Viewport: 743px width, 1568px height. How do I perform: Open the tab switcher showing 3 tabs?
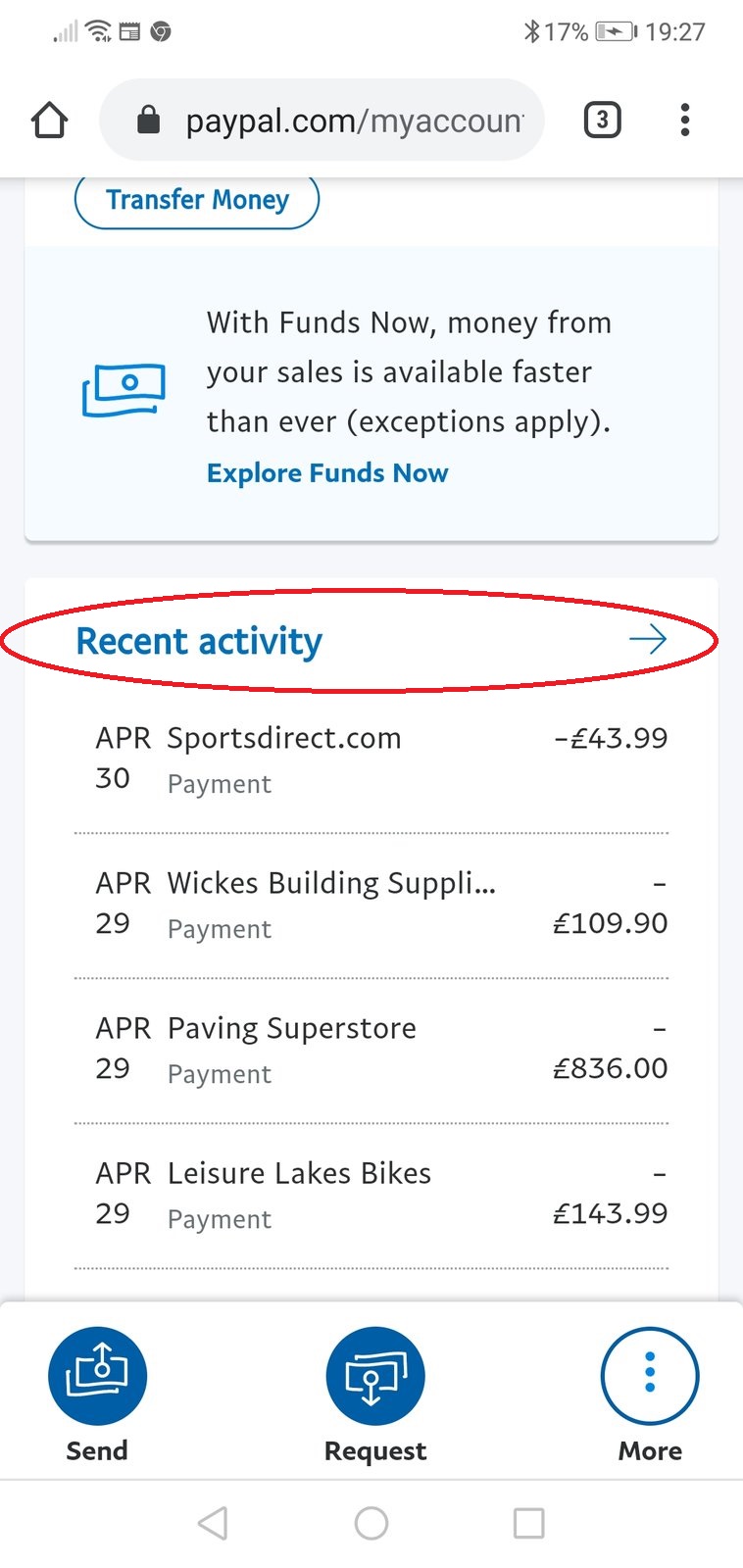[x=602, y=121]
